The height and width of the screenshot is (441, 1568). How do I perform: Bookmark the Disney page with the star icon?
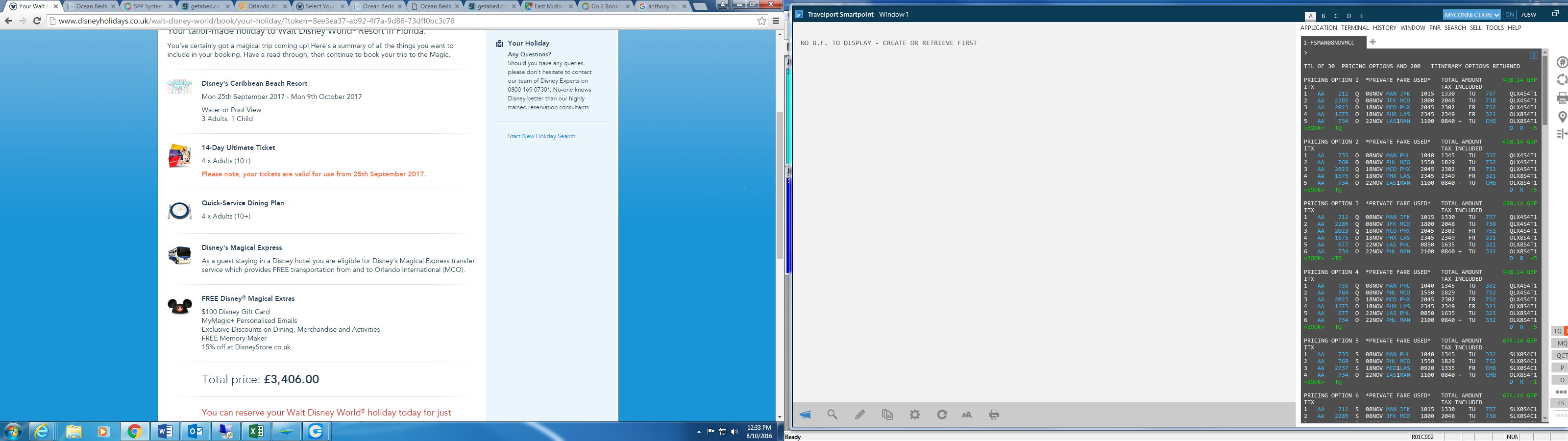tap(761, 21)
